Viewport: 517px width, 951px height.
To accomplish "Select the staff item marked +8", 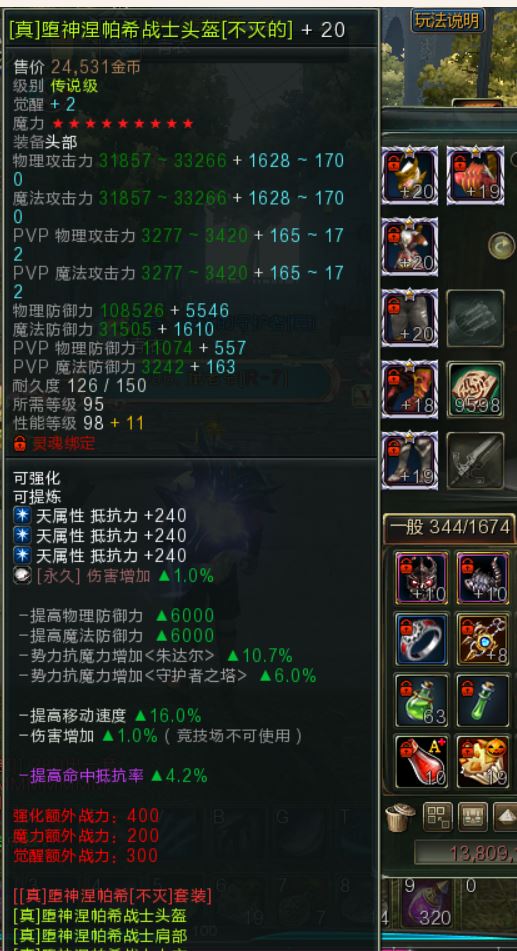I will click(x=482, y=639).
